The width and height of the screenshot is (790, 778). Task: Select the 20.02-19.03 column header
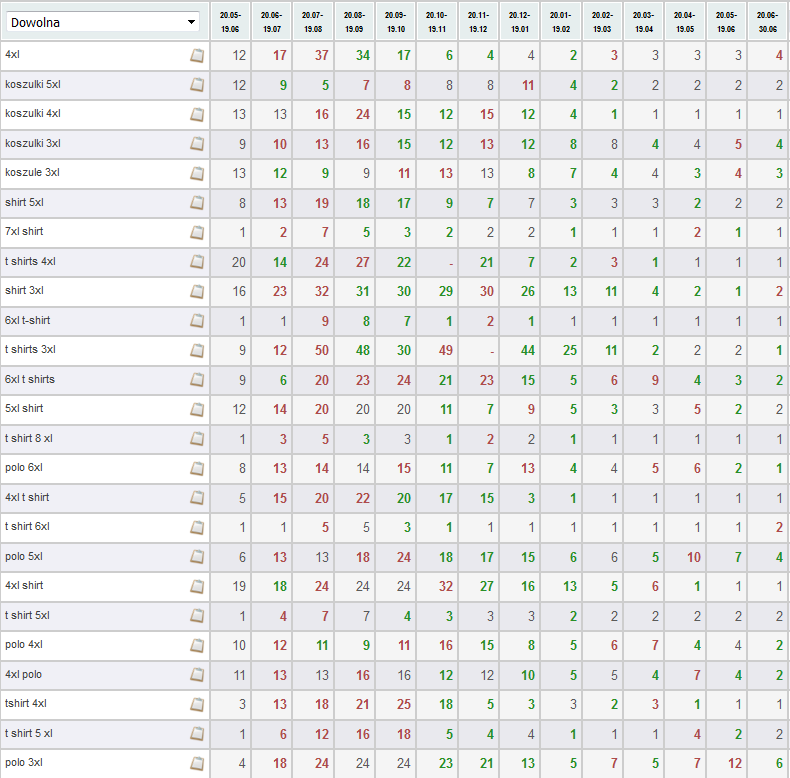[602, 22]
